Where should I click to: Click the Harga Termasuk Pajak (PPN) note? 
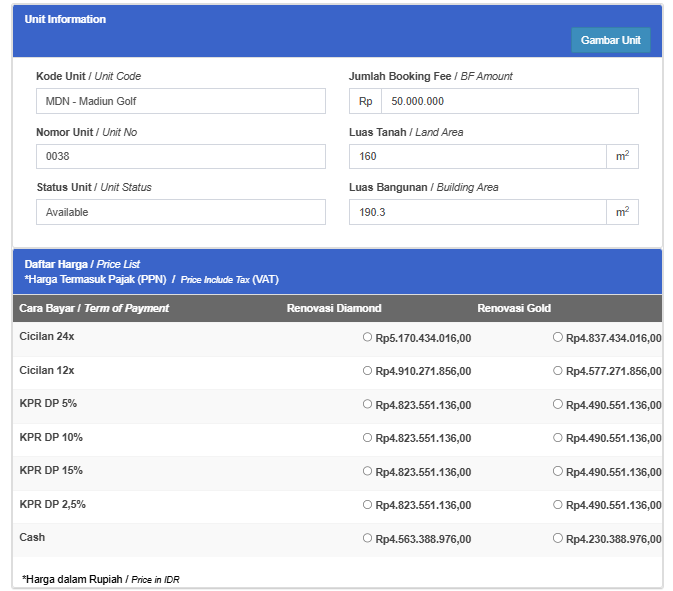(152, 279)
